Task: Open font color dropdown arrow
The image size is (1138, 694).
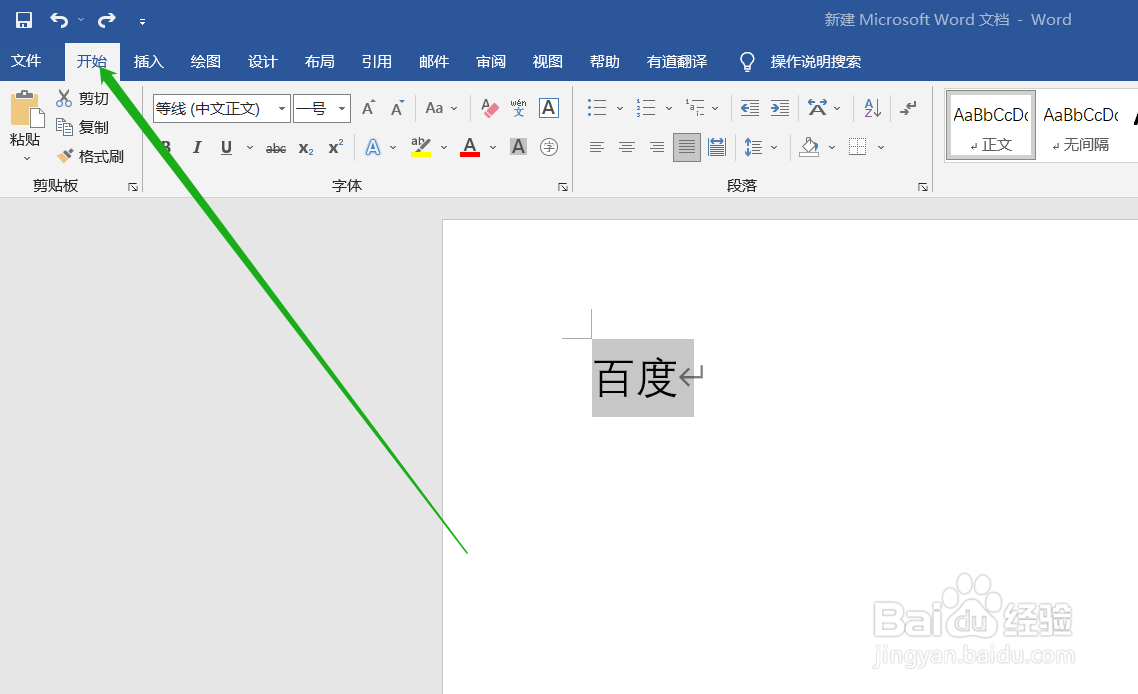Action: click(x=493, y=147)
